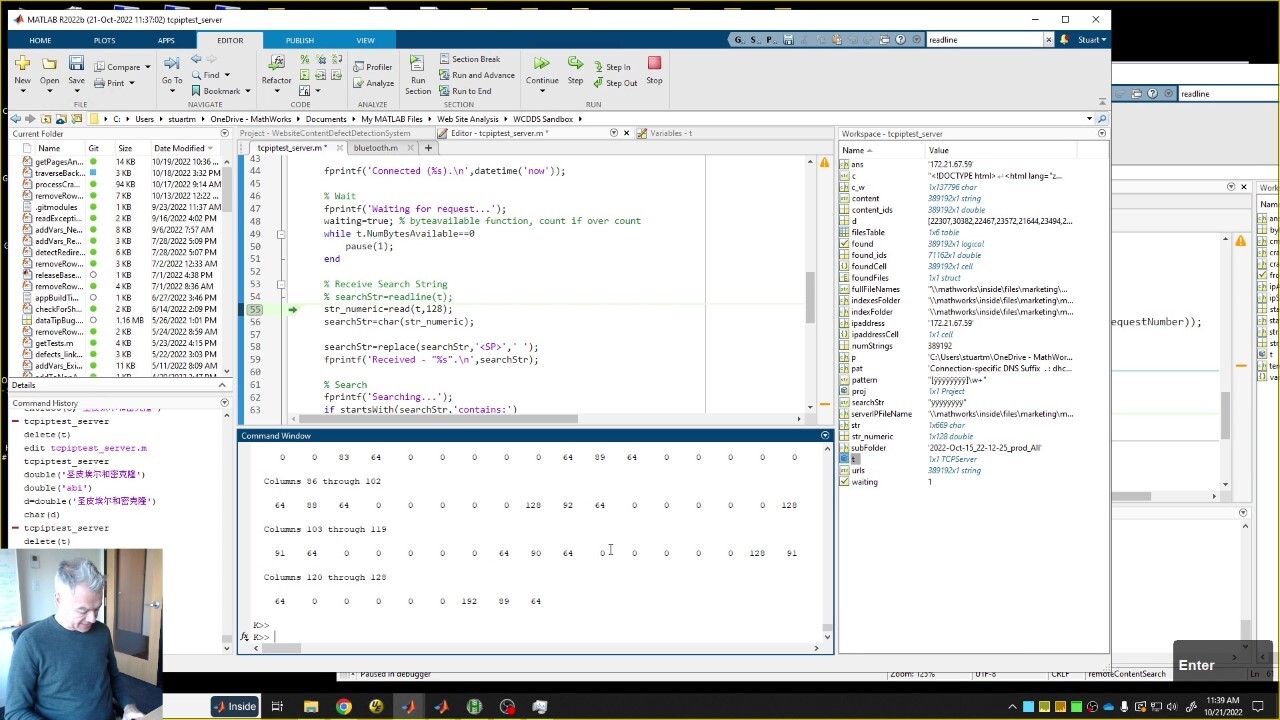Image resolution: width=1280 pixels, height=720 pixels.
Task: Switch to the PUBLISH ribbon tab
Action: (300, 40)
